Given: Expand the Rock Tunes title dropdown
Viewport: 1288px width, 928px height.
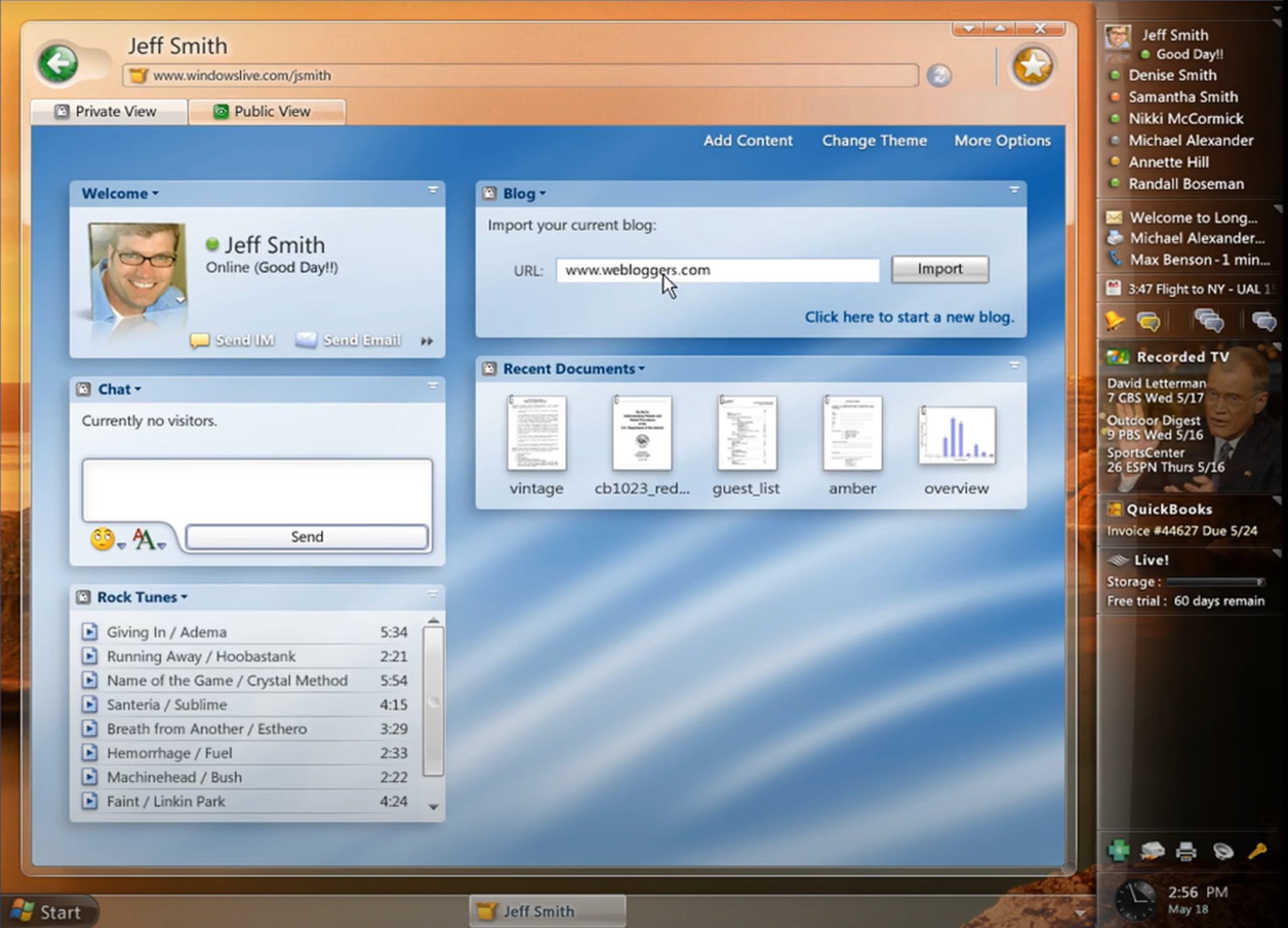Looking at the screenshot, I should (184, 597).
